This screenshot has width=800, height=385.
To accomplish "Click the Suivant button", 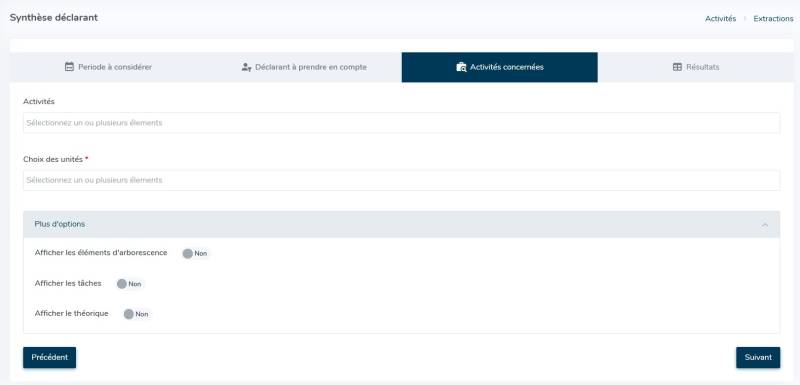I will 758,357.
